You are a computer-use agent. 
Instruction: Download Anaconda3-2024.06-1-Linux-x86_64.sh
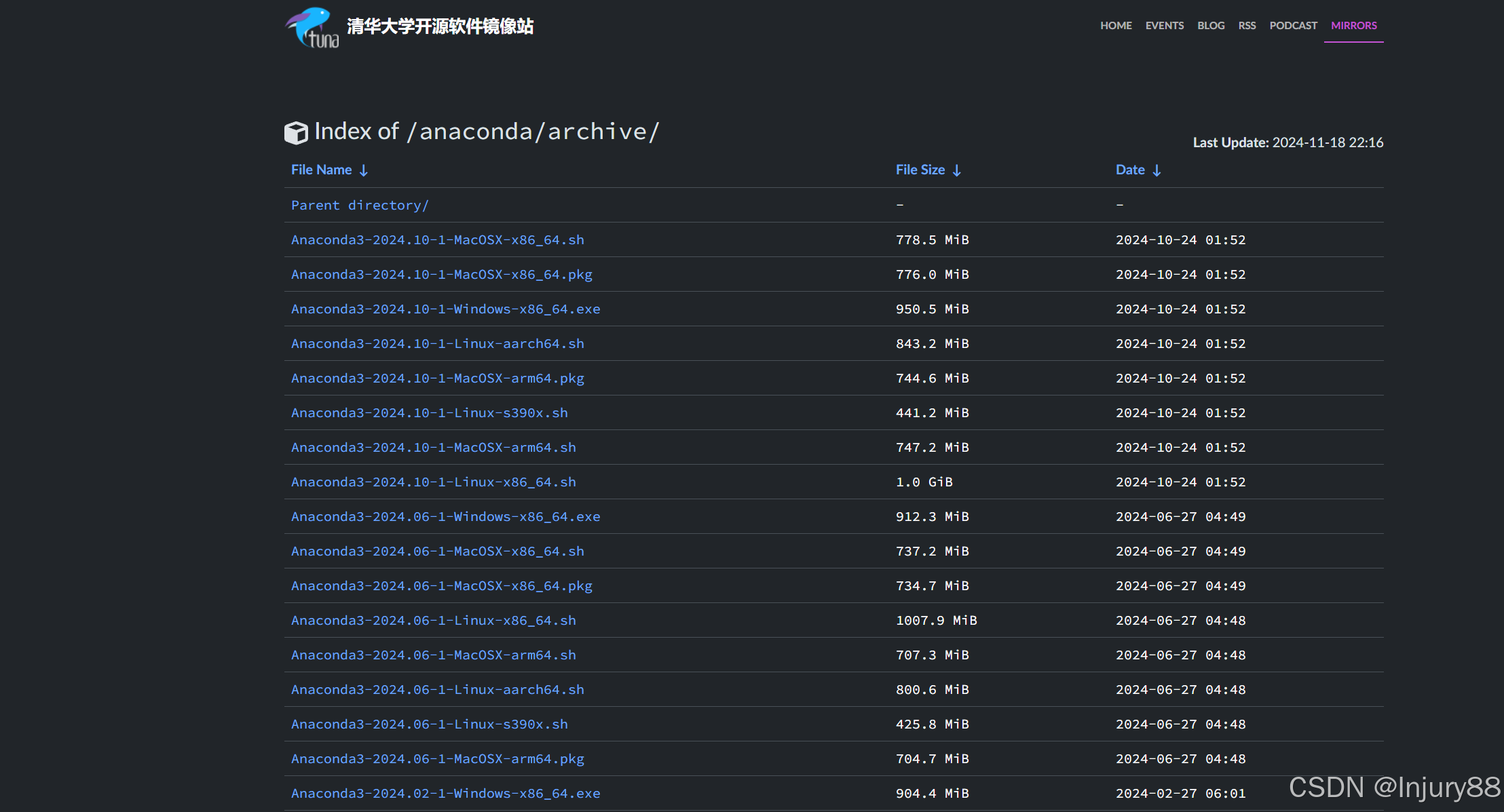coord(434,621)
